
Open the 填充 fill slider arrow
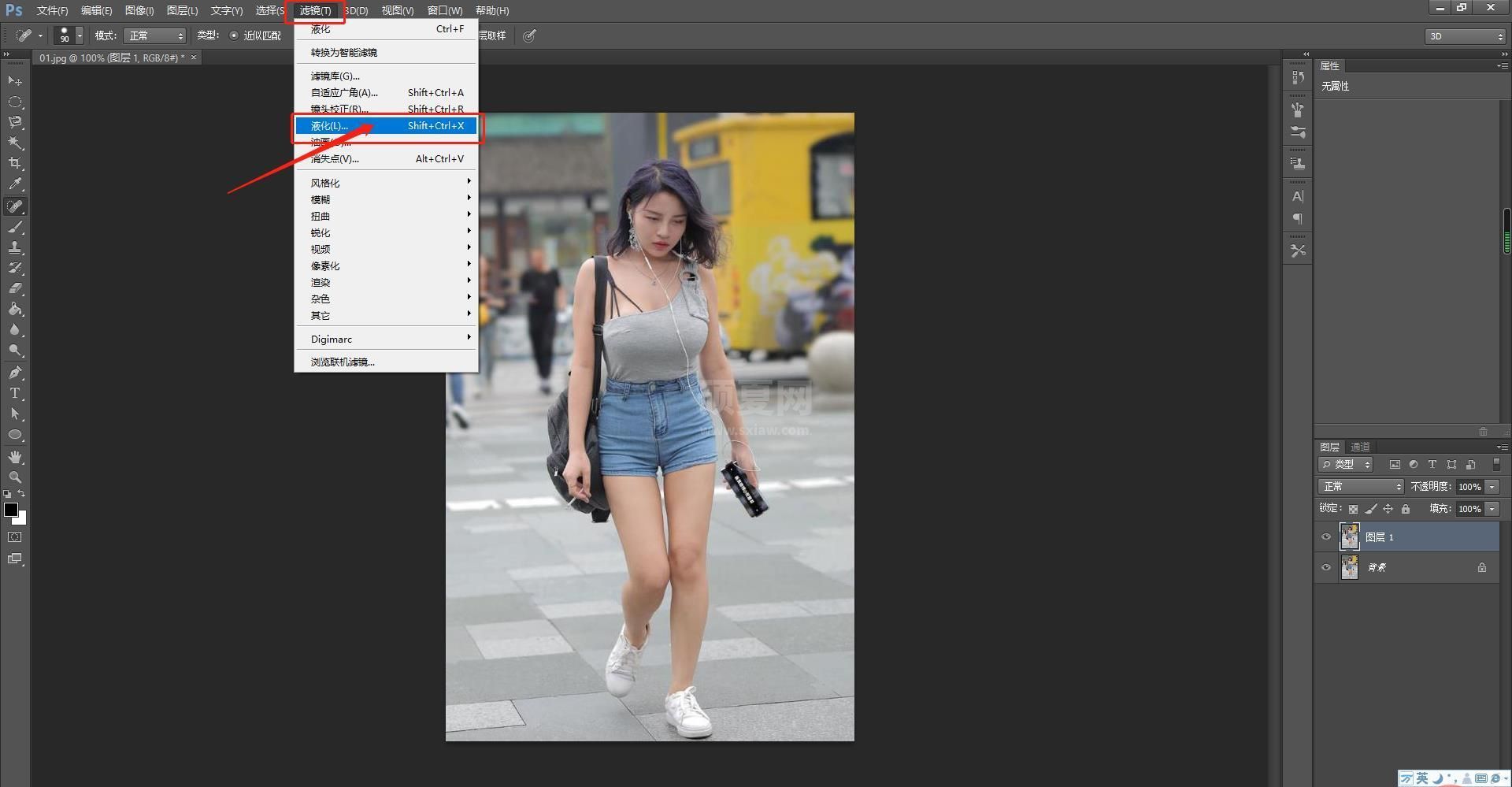click(x=1492, y=509)
